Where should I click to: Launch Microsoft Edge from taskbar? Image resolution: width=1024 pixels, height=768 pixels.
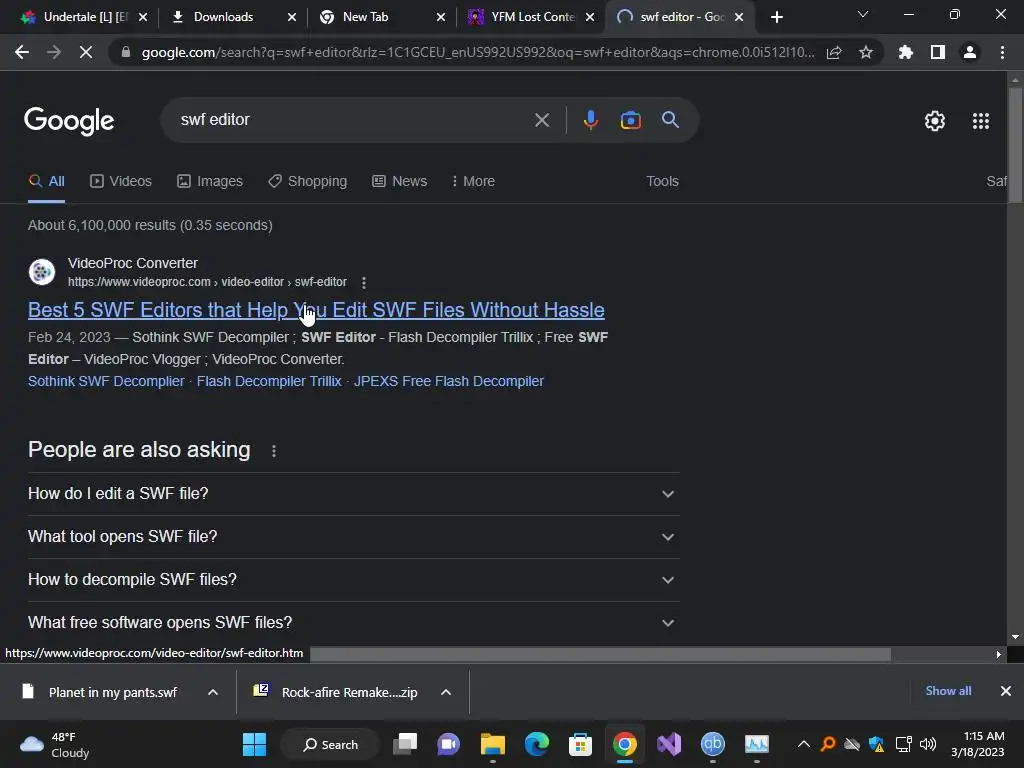click(x=537, y=744)
